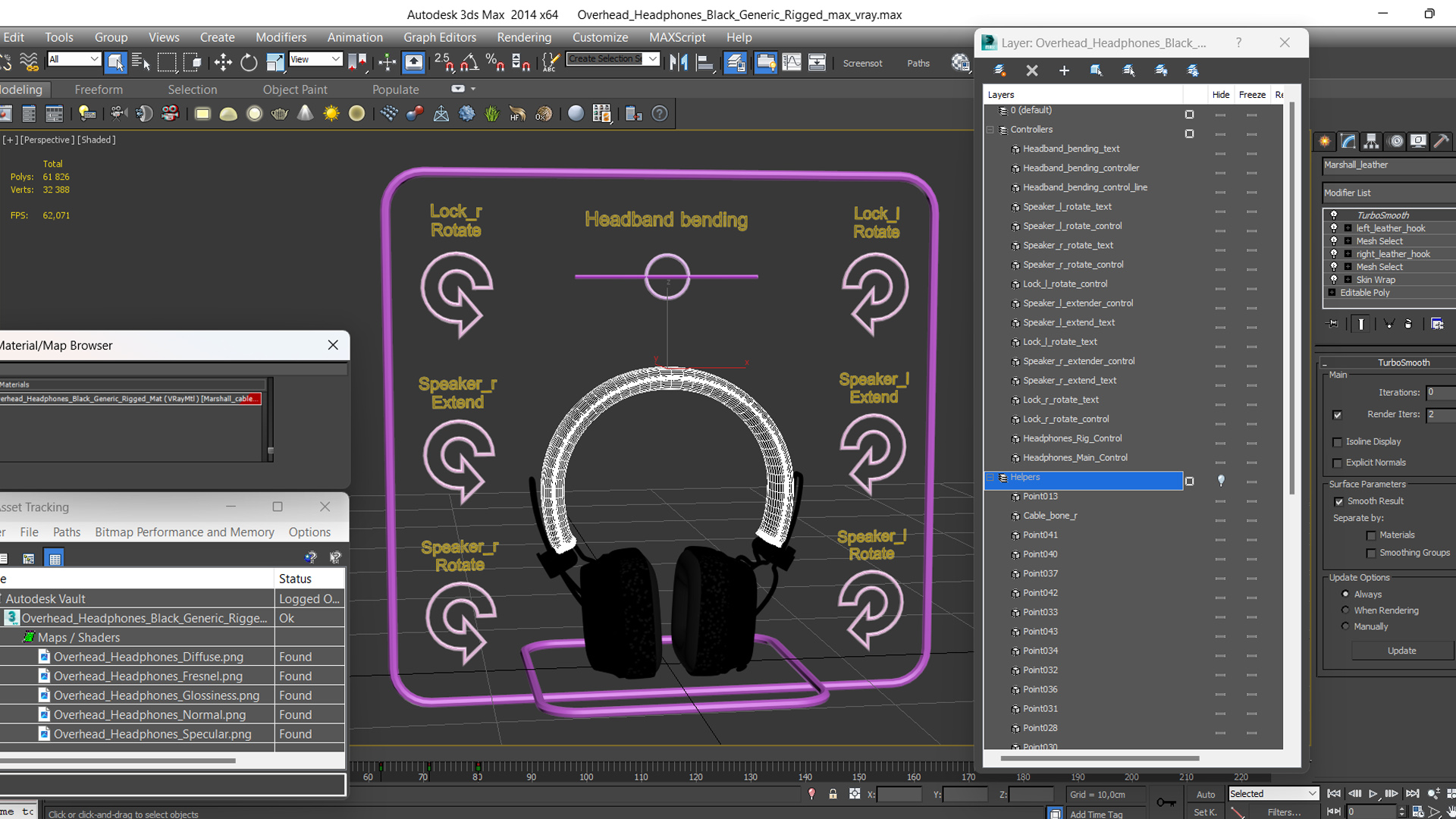Open the Utilities hammer panel
This screenshot has height=819, width=1456.
coord(1442,141)
